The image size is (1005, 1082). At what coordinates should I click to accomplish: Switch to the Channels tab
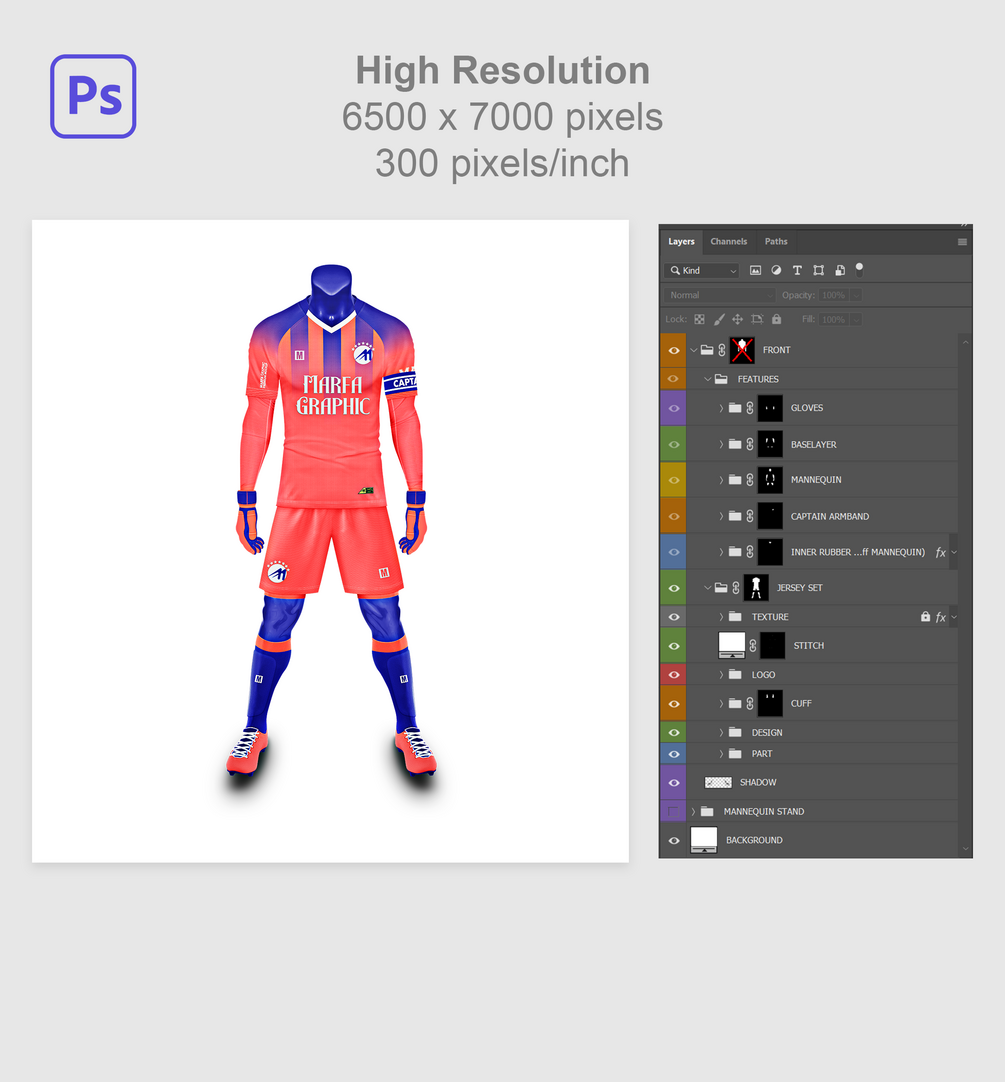tap(729, 242)
